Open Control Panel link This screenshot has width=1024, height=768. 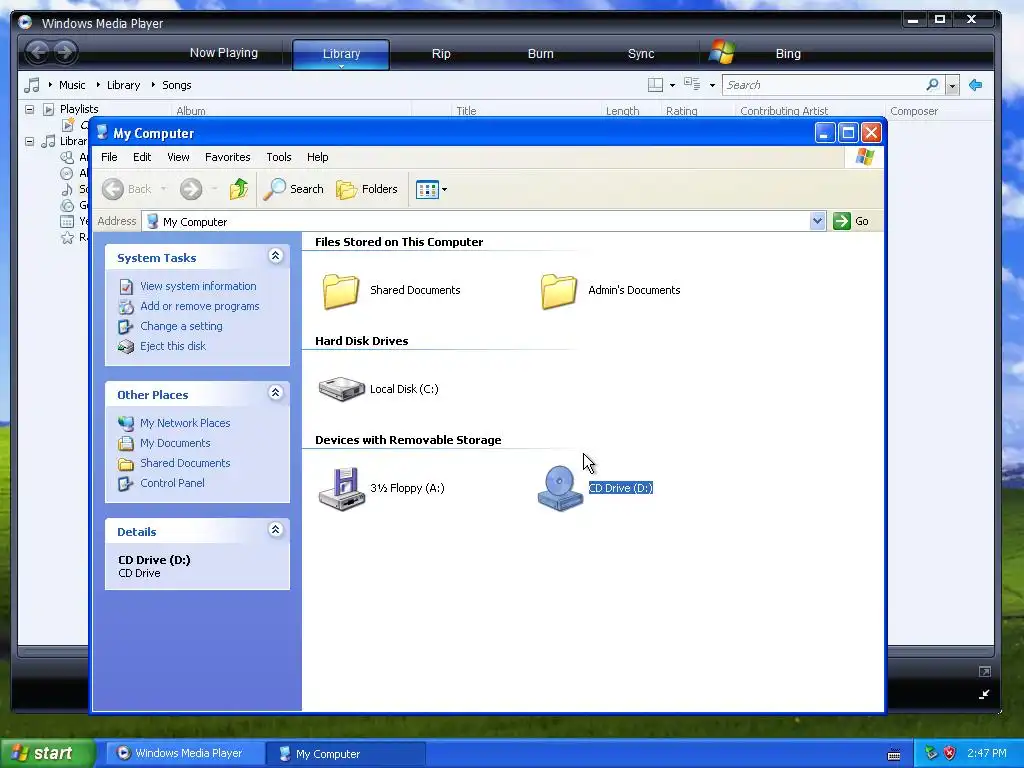point(172,483)
